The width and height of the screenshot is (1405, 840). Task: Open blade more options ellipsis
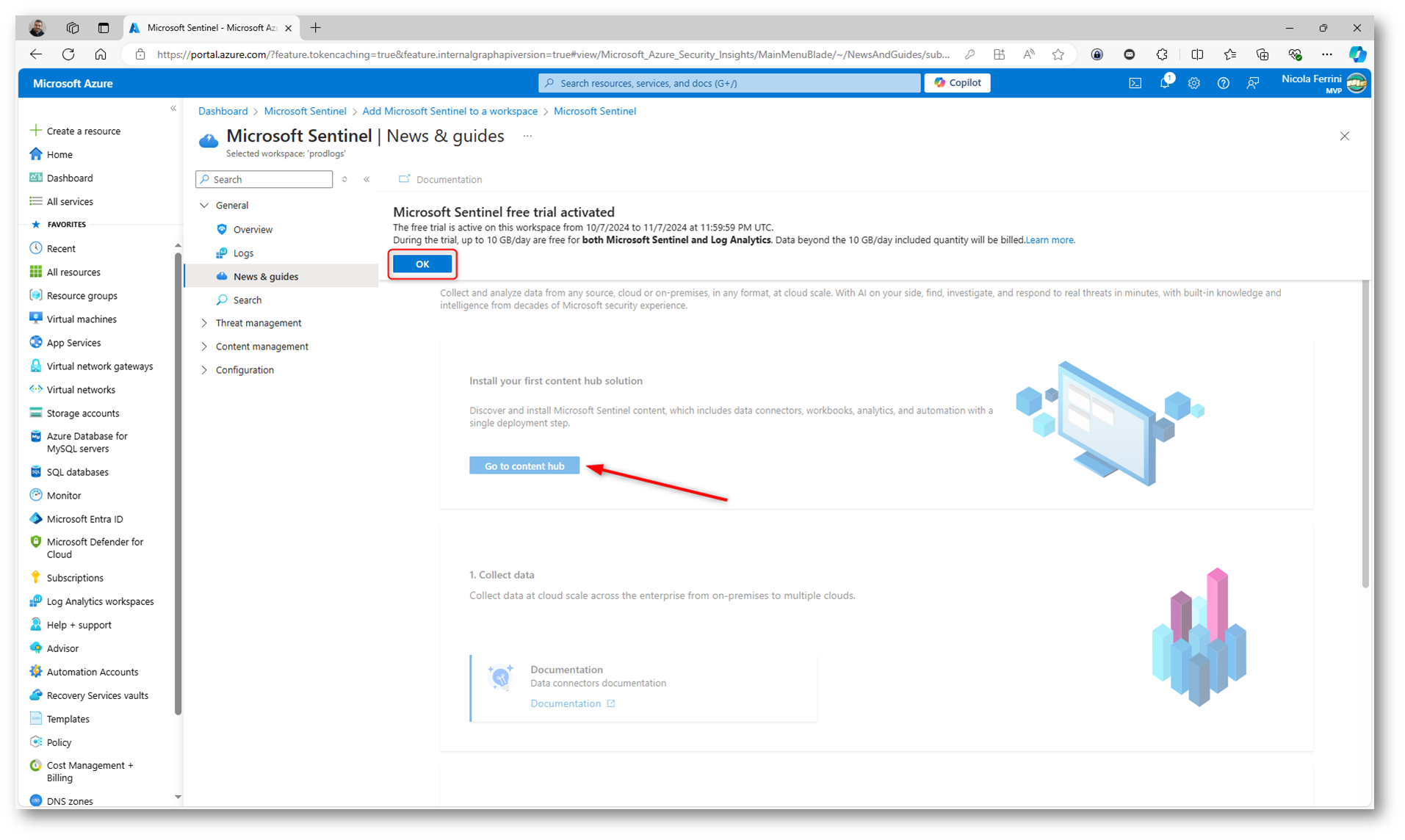coord(527,137)
